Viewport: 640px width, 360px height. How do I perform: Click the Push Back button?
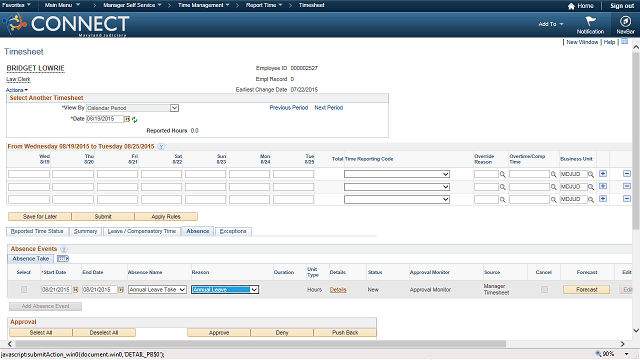coord(345,333)
